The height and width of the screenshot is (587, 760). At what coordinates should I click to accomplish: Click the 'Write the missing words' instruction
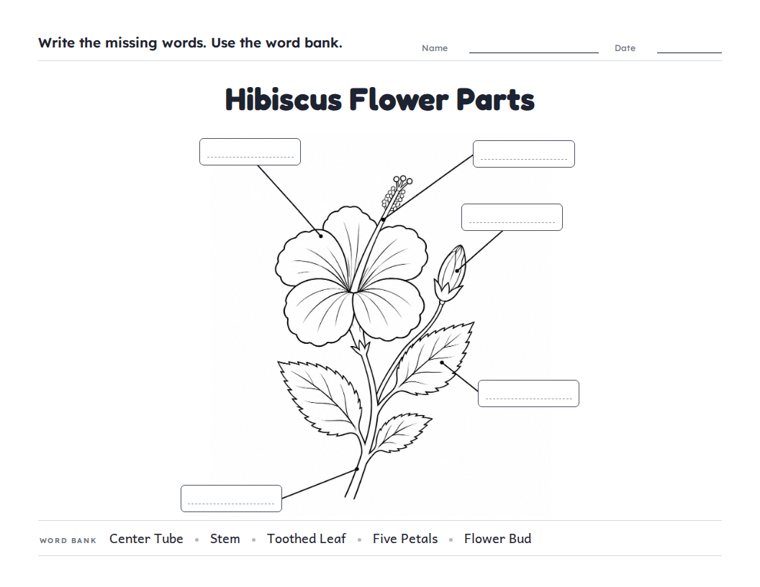(190, 43)
